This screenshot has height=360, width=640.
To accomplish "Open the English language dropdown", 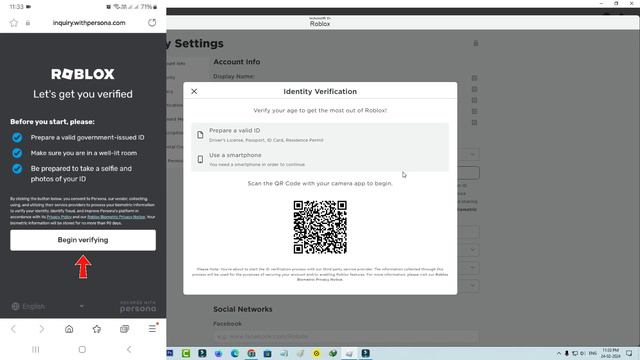I will click(x=48, y=306).
